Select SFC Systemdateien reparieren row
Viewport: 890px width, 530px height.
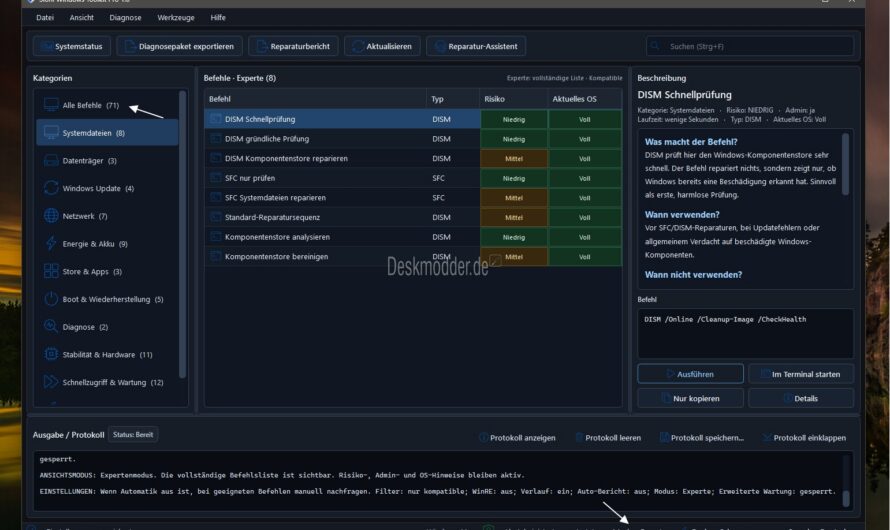coord(413,197)
